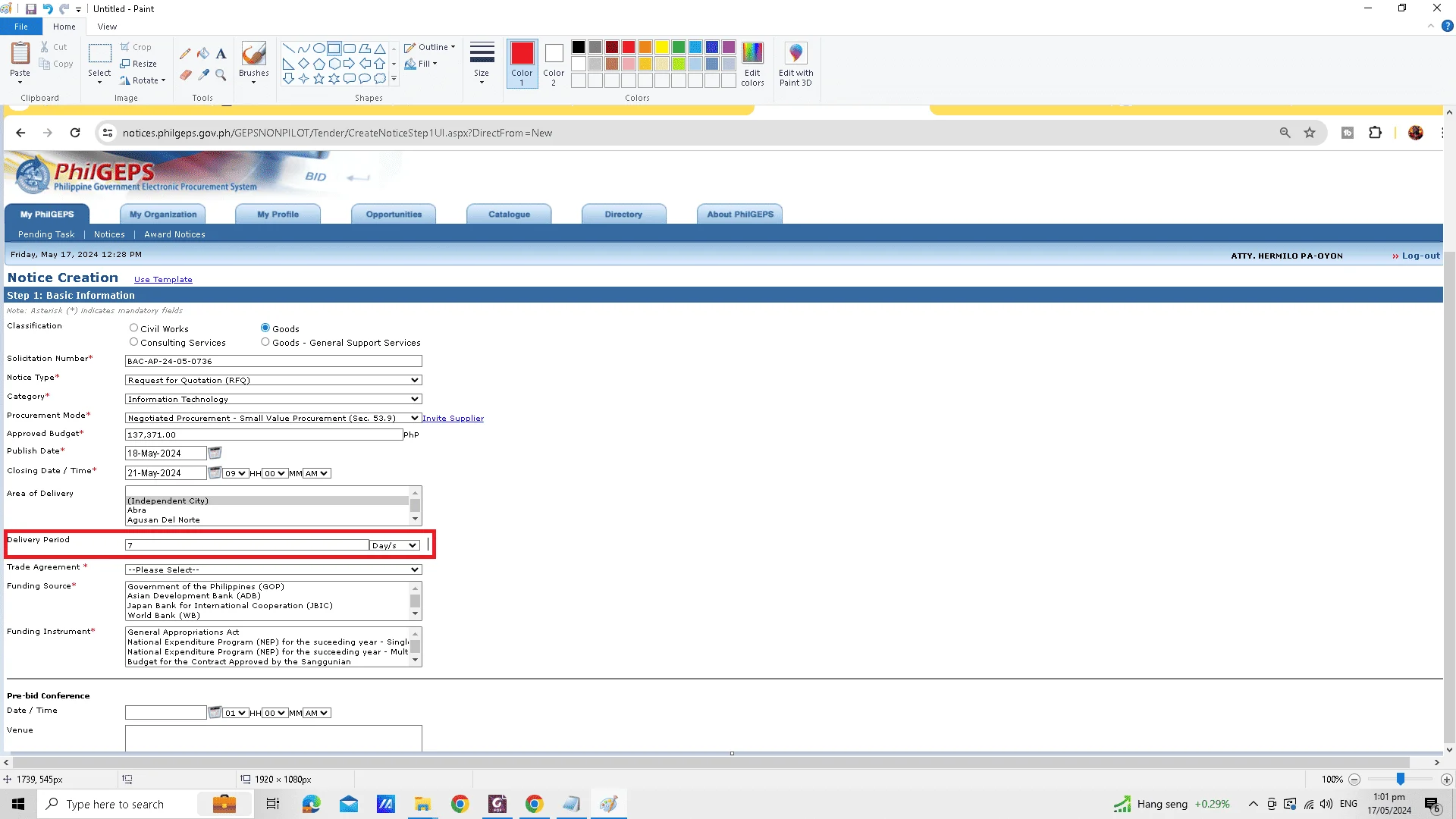Open the Catalogue tab
The width and height of the screenshot is (1456, 819).
click(x=509, y=214)
